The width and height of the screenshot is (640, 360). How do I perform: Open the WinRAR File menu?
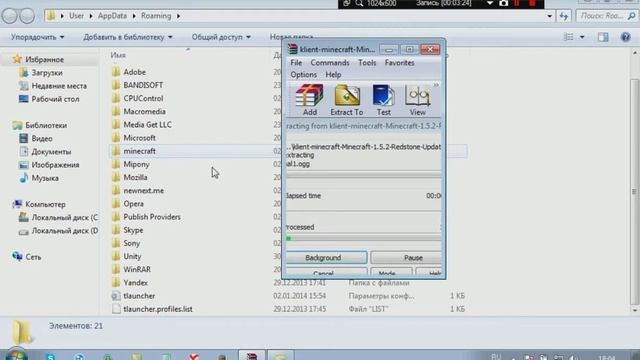tap(296, 63)
